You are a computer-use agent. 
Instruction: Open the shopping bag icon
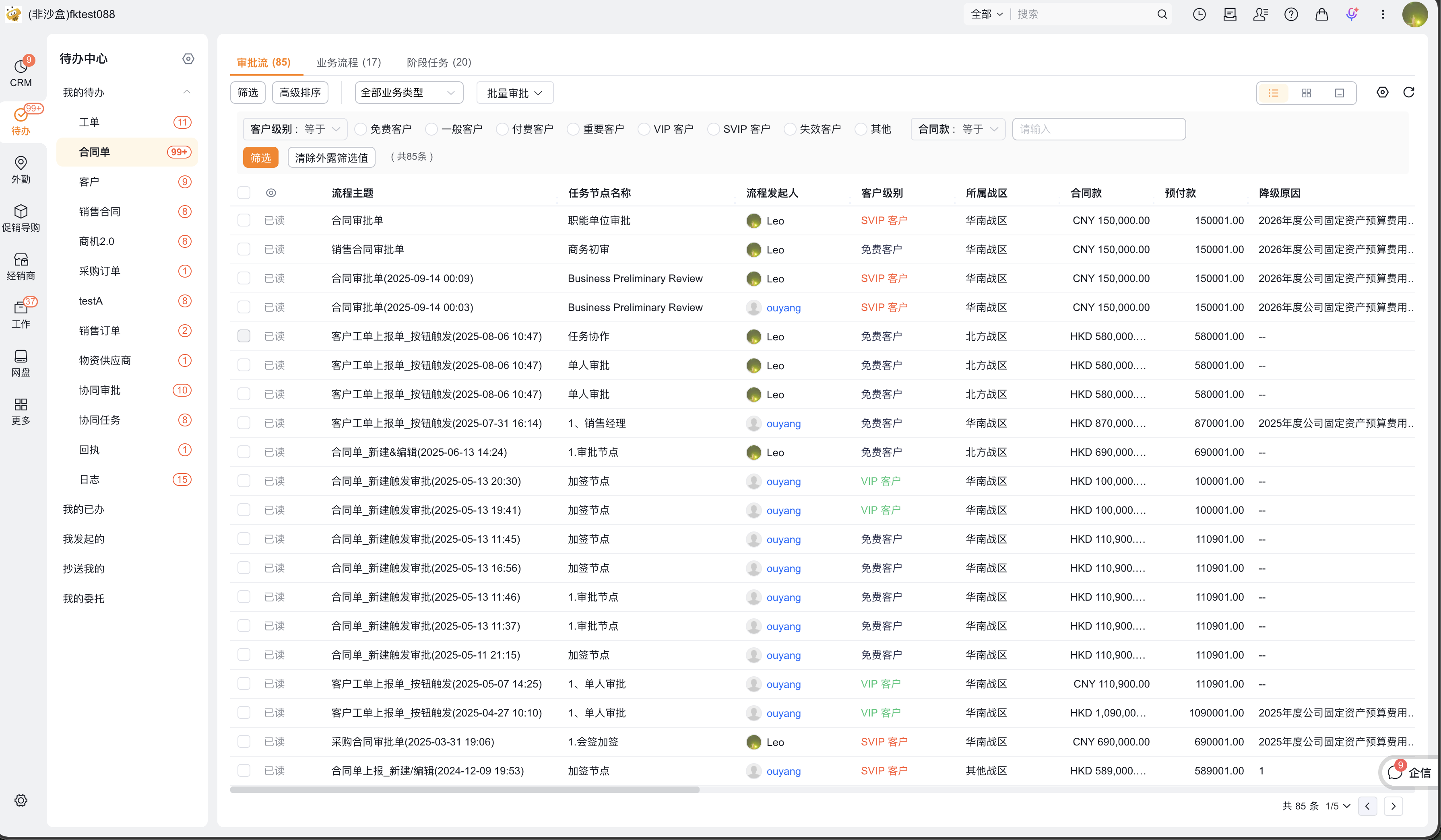(x=1321, y=14)
